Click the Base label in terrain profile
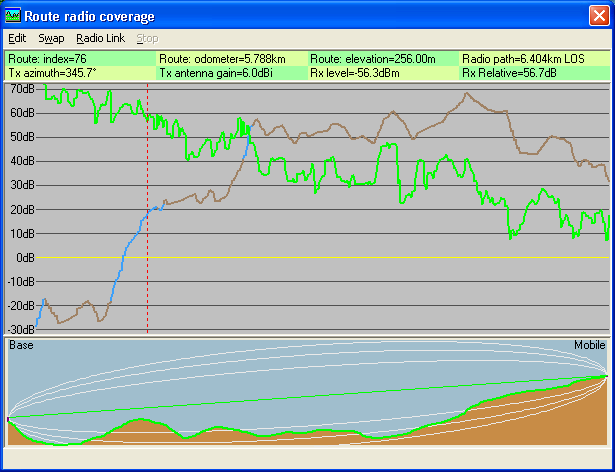This screenshot has height=472, width=615. [21, 345]
